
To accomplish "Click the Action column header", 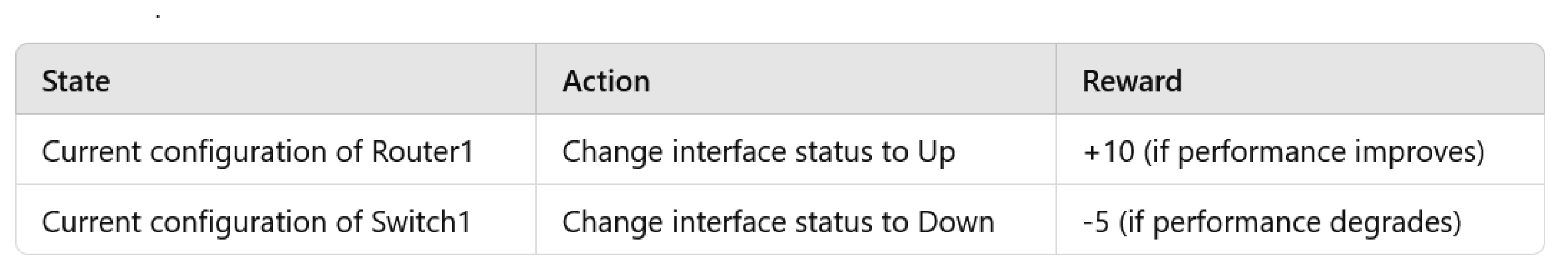I will tap(605, 81).
